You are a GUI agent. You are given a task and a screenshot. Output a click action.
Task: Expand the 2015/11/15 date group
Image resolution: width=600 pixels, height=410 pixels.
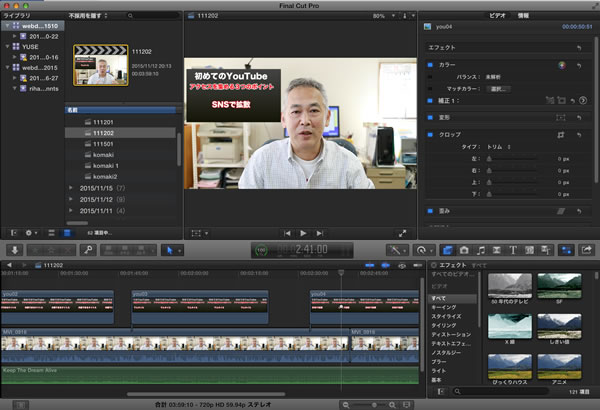pos(71,188)
